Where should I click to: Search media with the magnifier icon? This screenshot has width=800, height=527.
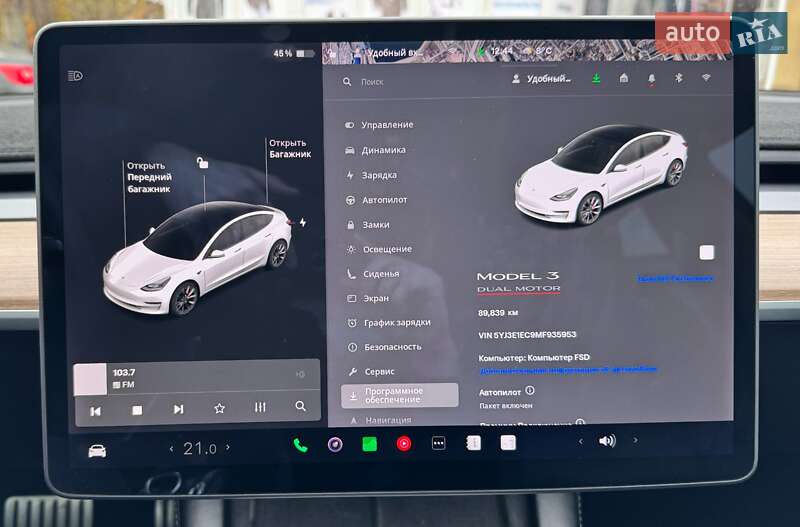301,406
